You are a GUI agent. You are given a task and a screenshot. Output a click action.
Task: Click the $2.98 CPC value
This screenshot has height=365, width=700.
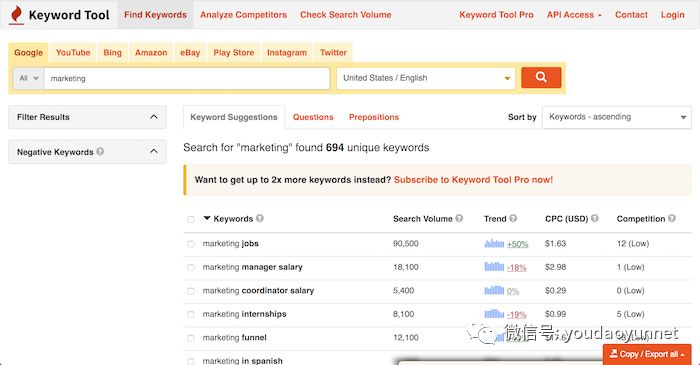(555, 267)
